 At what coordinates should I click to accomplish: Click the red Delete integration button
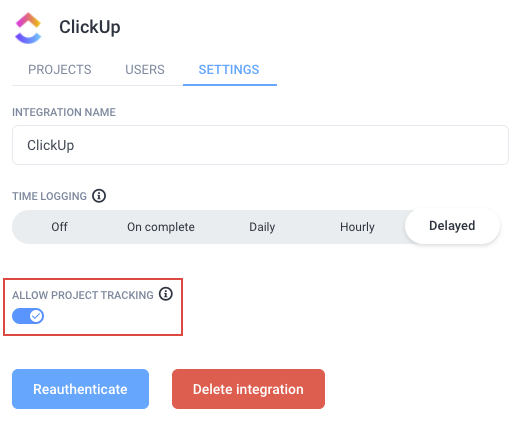pos(248,389)
